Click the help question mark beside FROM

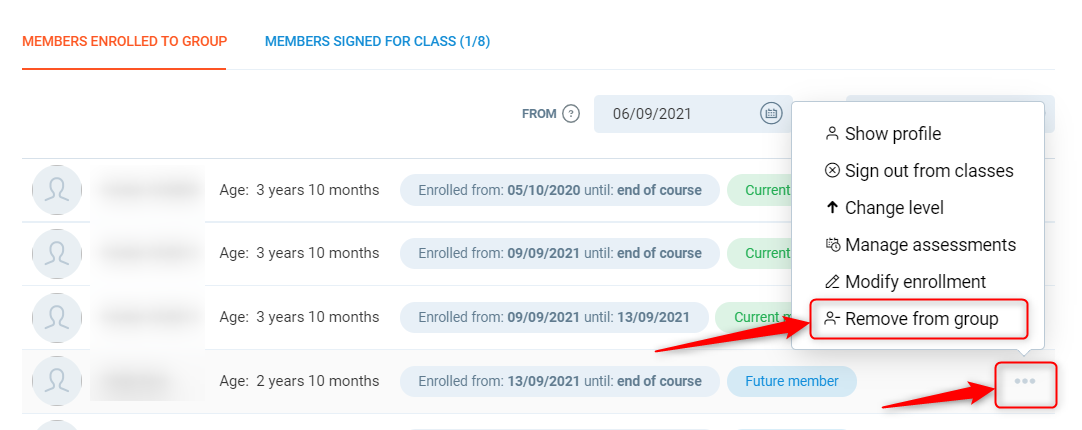(x=571, y=114)
